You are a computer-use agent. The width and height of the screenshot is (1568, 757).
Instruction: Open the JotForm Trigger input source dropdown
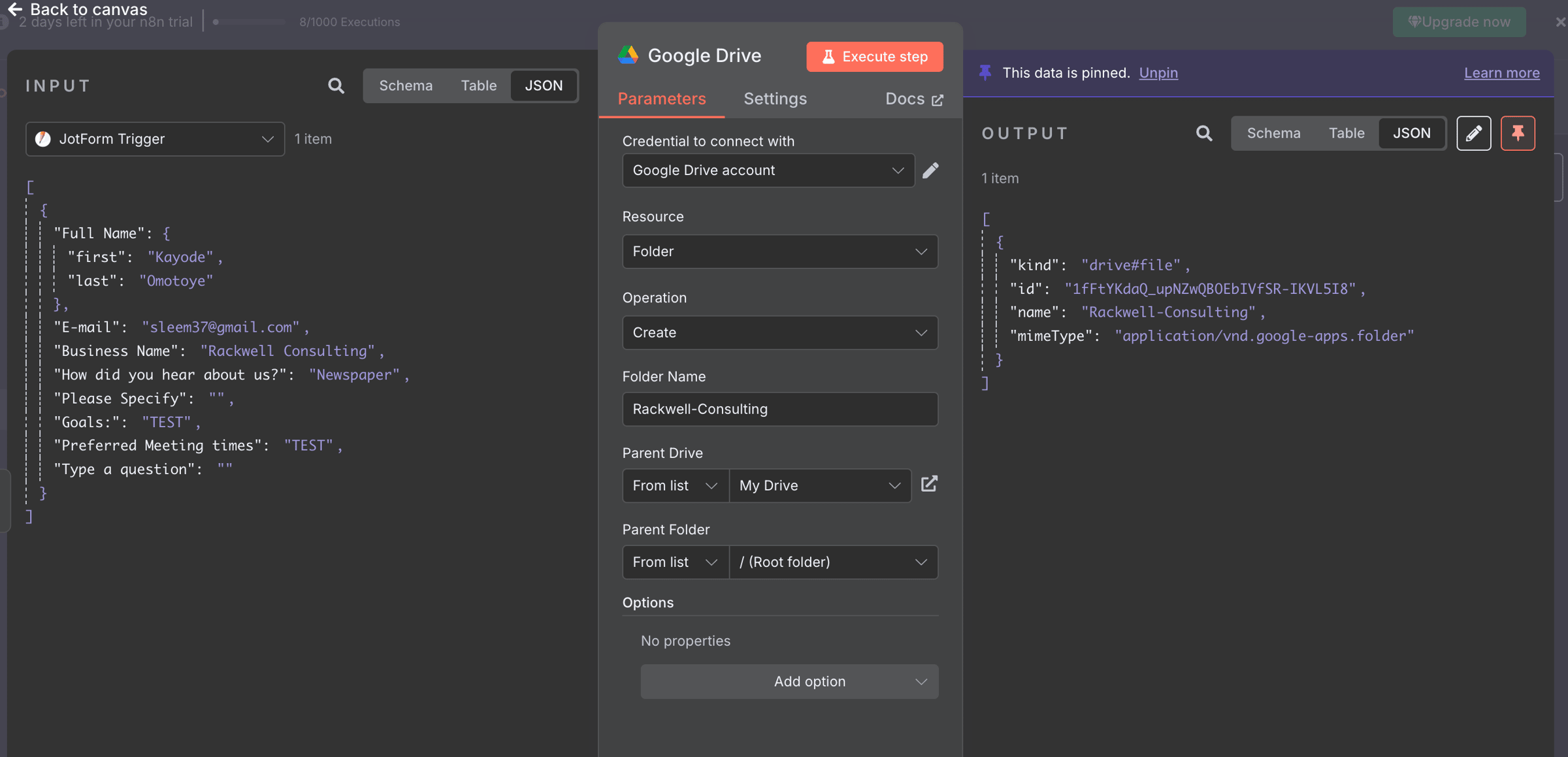point(155,138)
